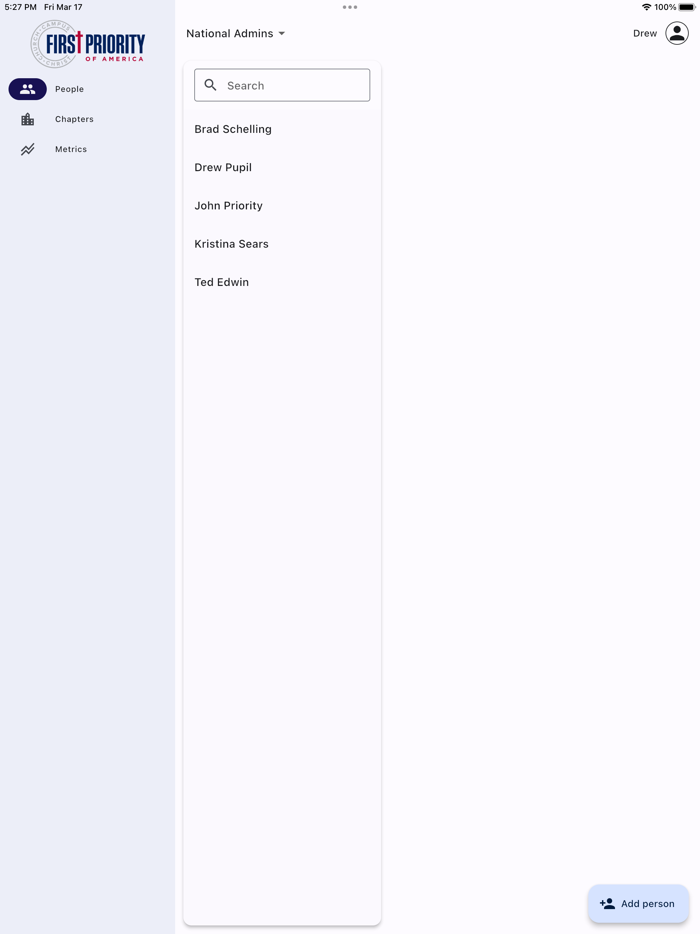Screen dimensions: 700x934
Task: Click the Drew profile avatar icon
Action: [677, 33]
